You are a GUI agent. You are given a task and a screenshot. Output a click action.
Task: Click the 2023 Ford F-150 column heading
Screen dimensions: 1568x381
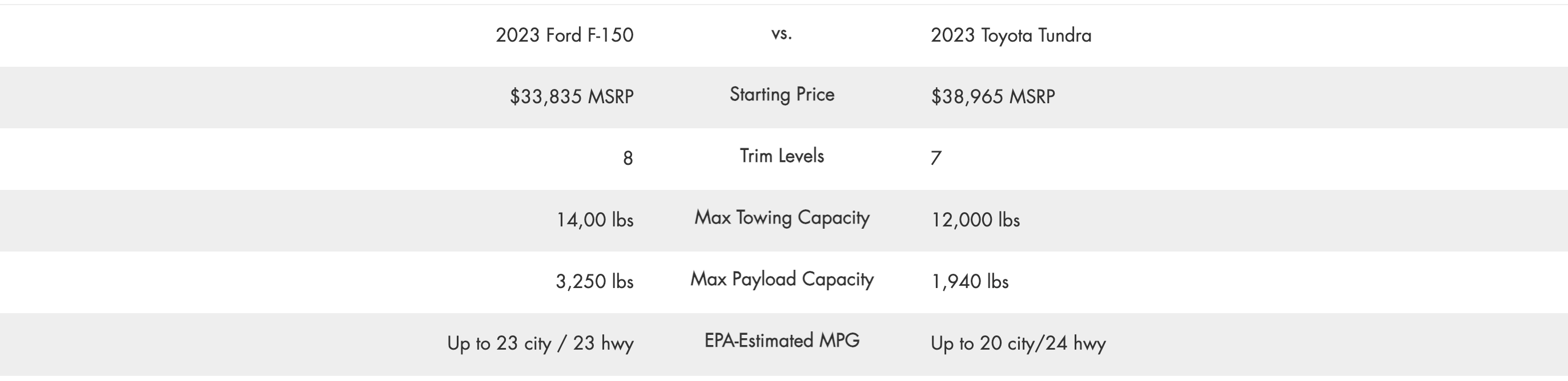click(564, 35)
